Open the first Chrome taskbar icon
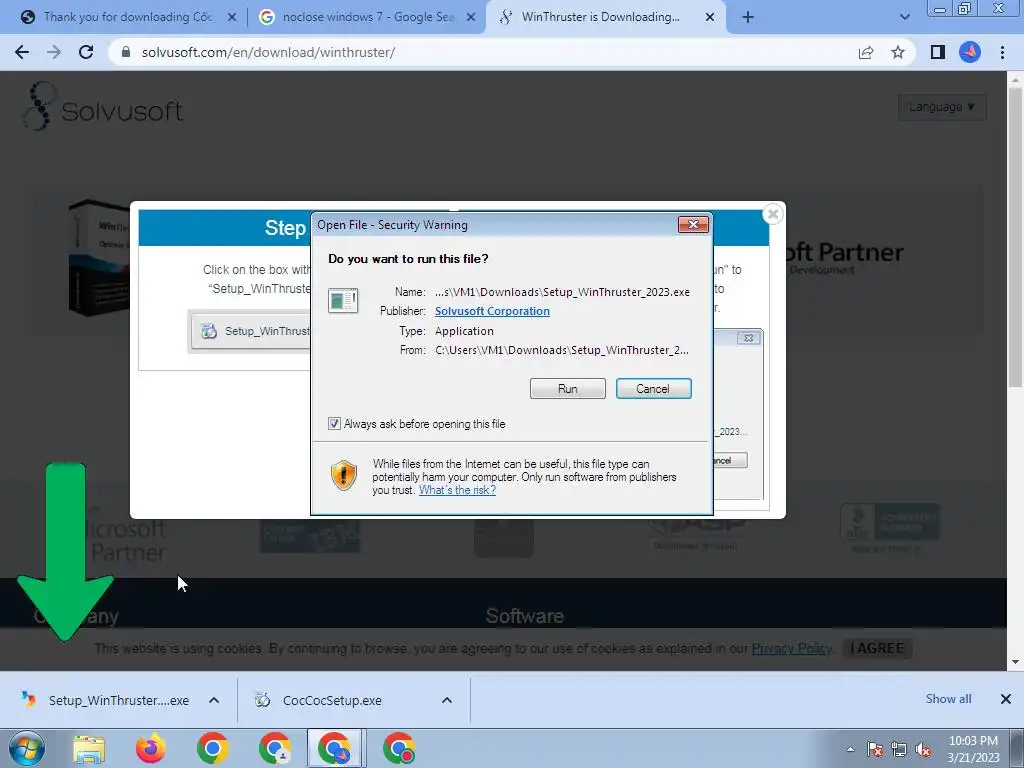Viewport: 1024px width, 768px height. [212, 749]
